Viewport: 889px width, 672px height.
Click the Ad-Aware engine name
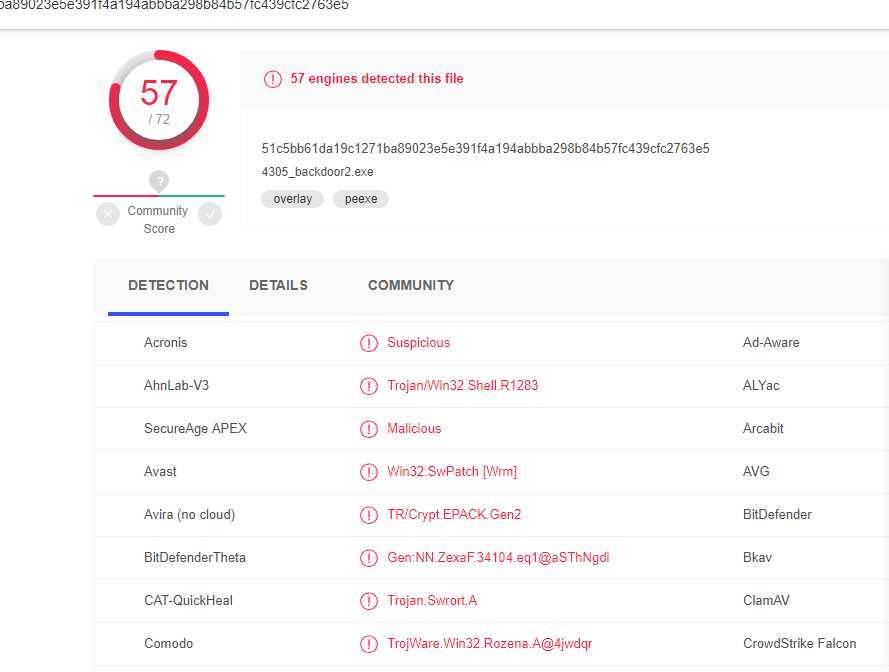point(771,343)
